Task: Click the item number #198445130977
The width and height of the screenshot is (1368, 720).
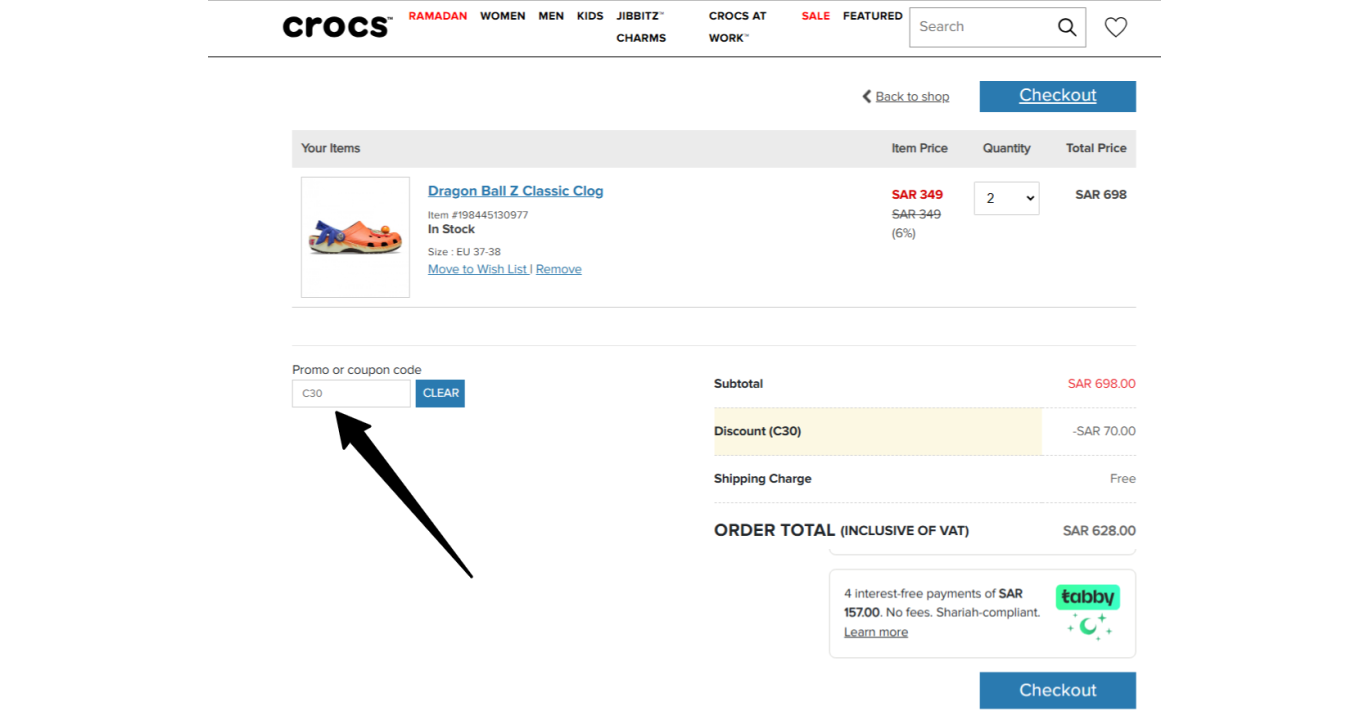Action: (478, 215)
